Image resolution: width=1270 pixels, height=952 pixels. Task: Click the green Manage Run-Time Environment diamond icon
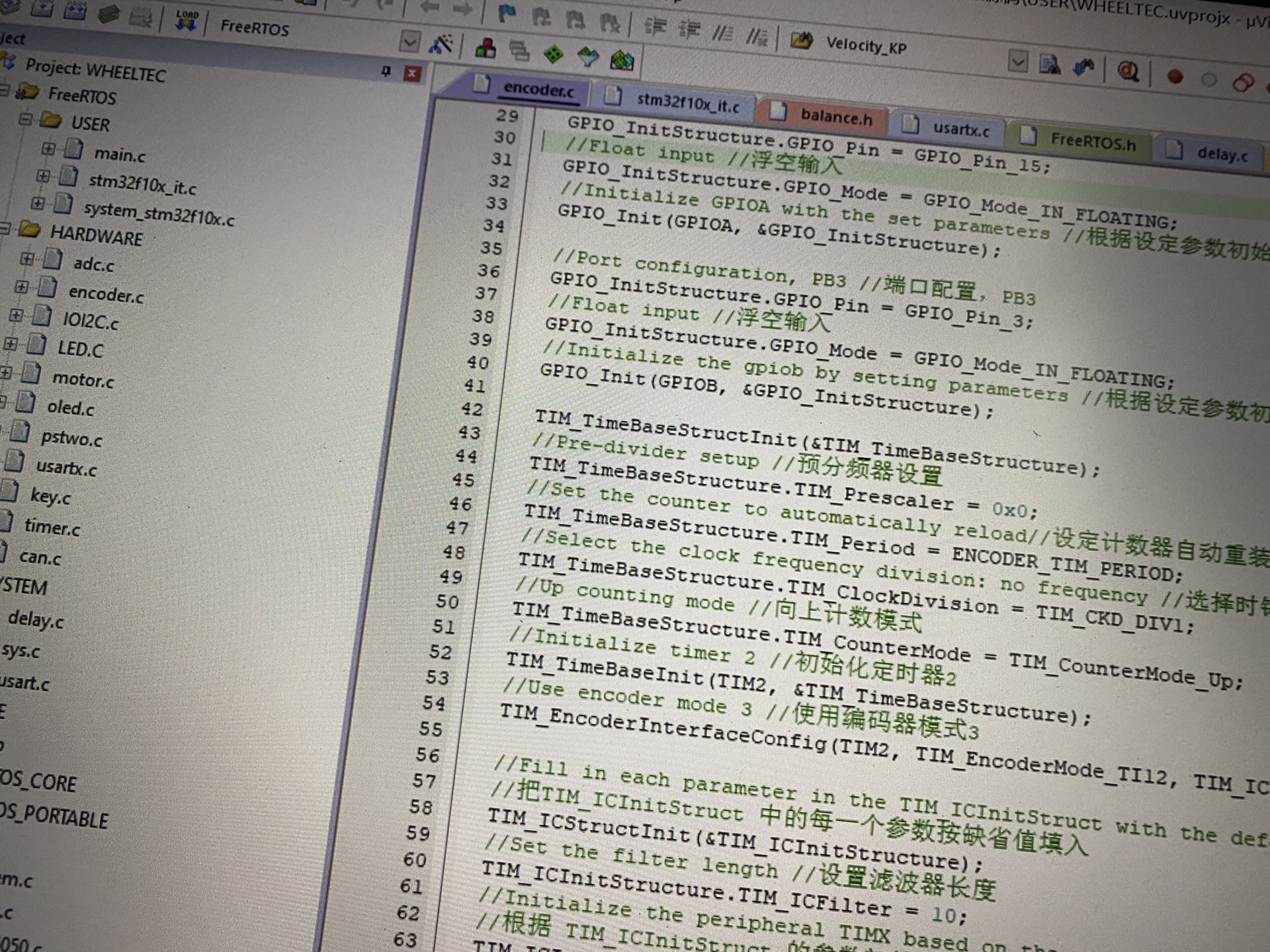(x=553, y=55)
